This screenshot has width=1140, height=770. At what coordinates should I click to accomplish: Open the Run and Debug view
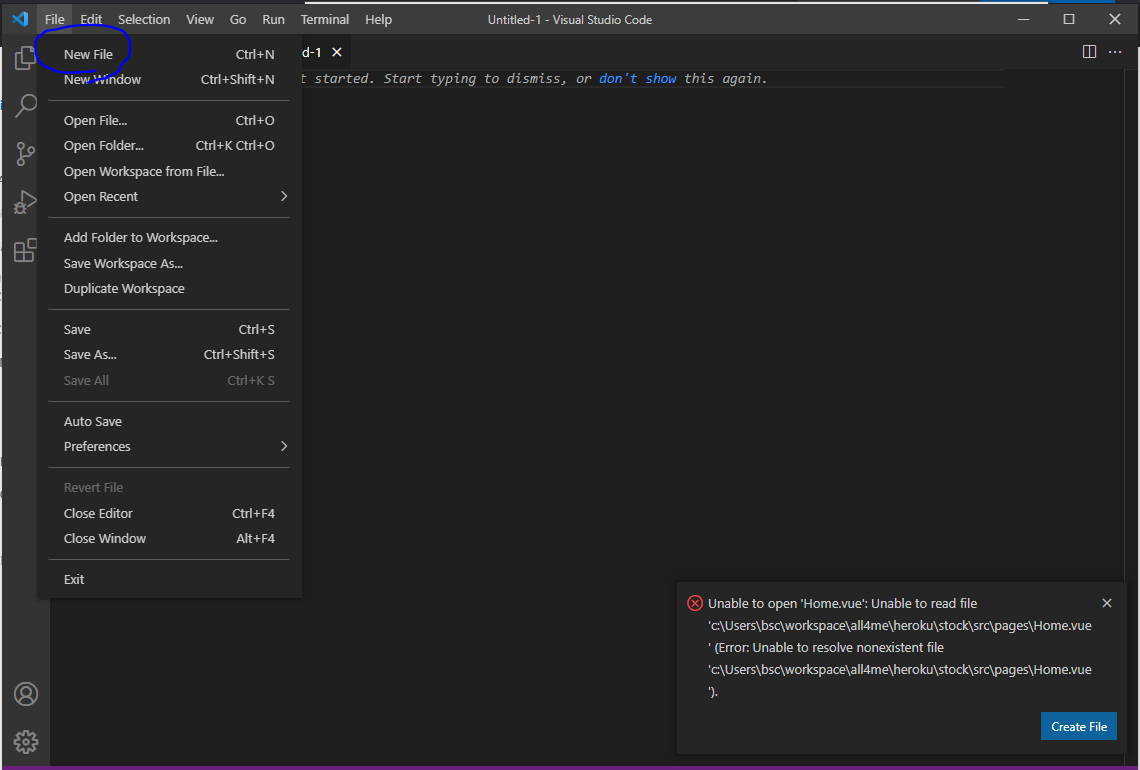pos(25,202)
